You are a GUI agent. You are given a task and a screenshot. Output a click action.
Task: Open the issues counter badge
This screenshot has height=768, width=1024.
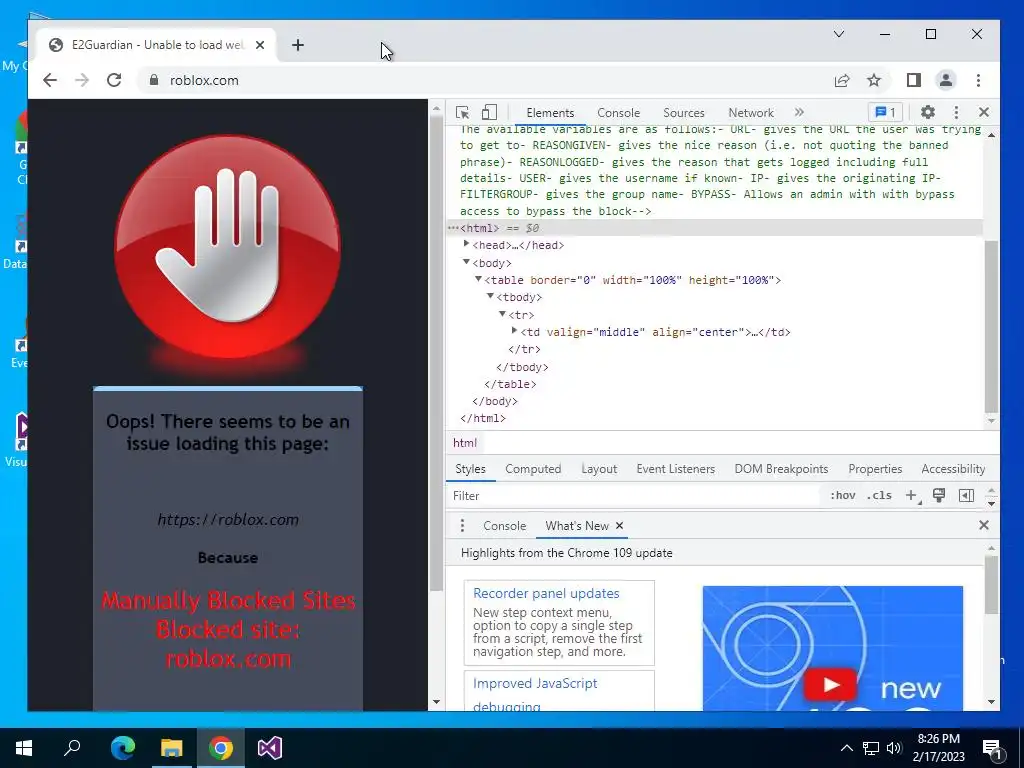[x=886, y=112]
